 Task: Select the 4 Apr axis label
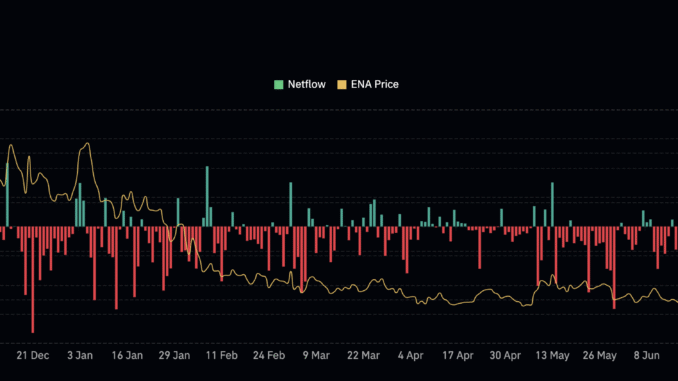pos(410,355)
